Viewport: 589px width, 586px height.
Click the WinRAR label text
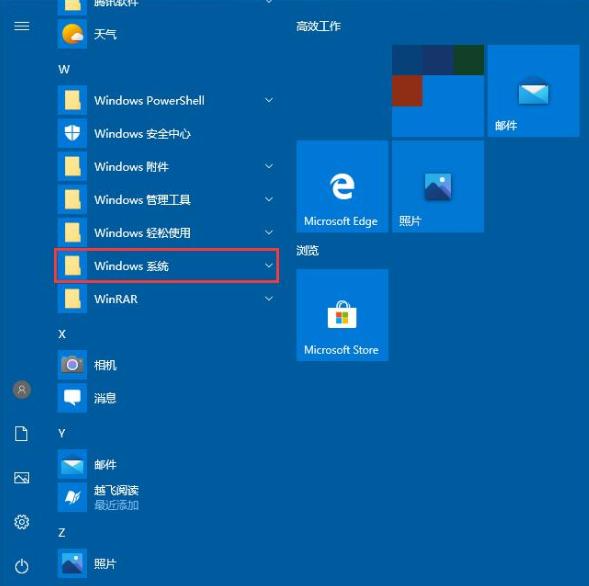[116, 299]
